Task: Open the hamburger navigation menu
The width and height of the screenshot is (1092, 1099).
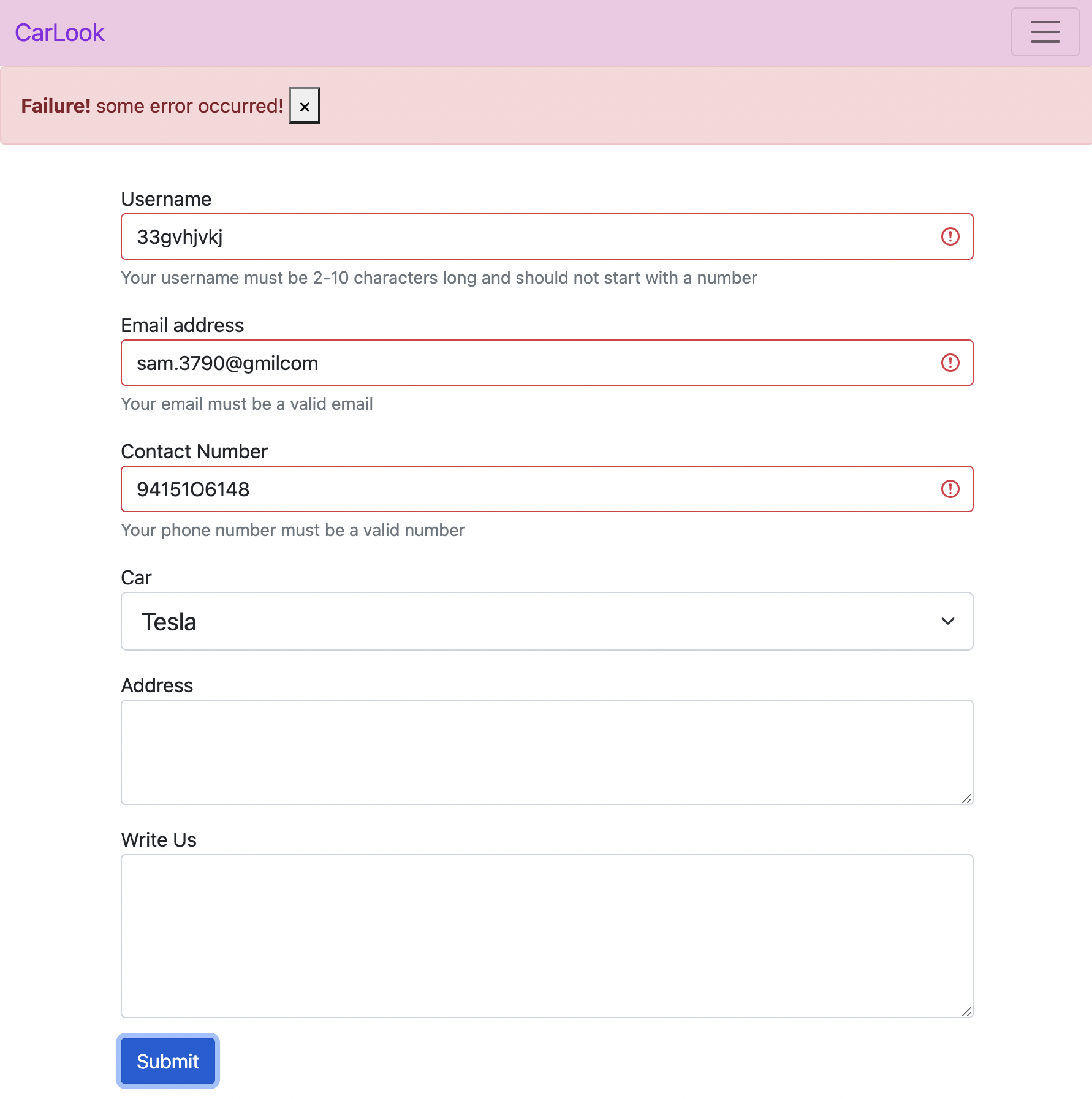Action: tap(1045, 32)
